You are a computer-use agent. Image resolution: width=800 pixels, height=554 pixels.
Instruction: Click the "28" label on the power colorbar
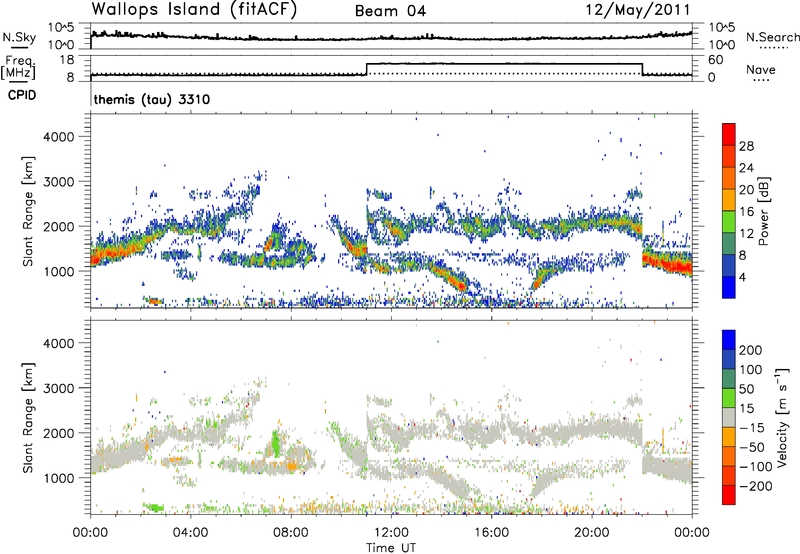click(x=746, y=146)
